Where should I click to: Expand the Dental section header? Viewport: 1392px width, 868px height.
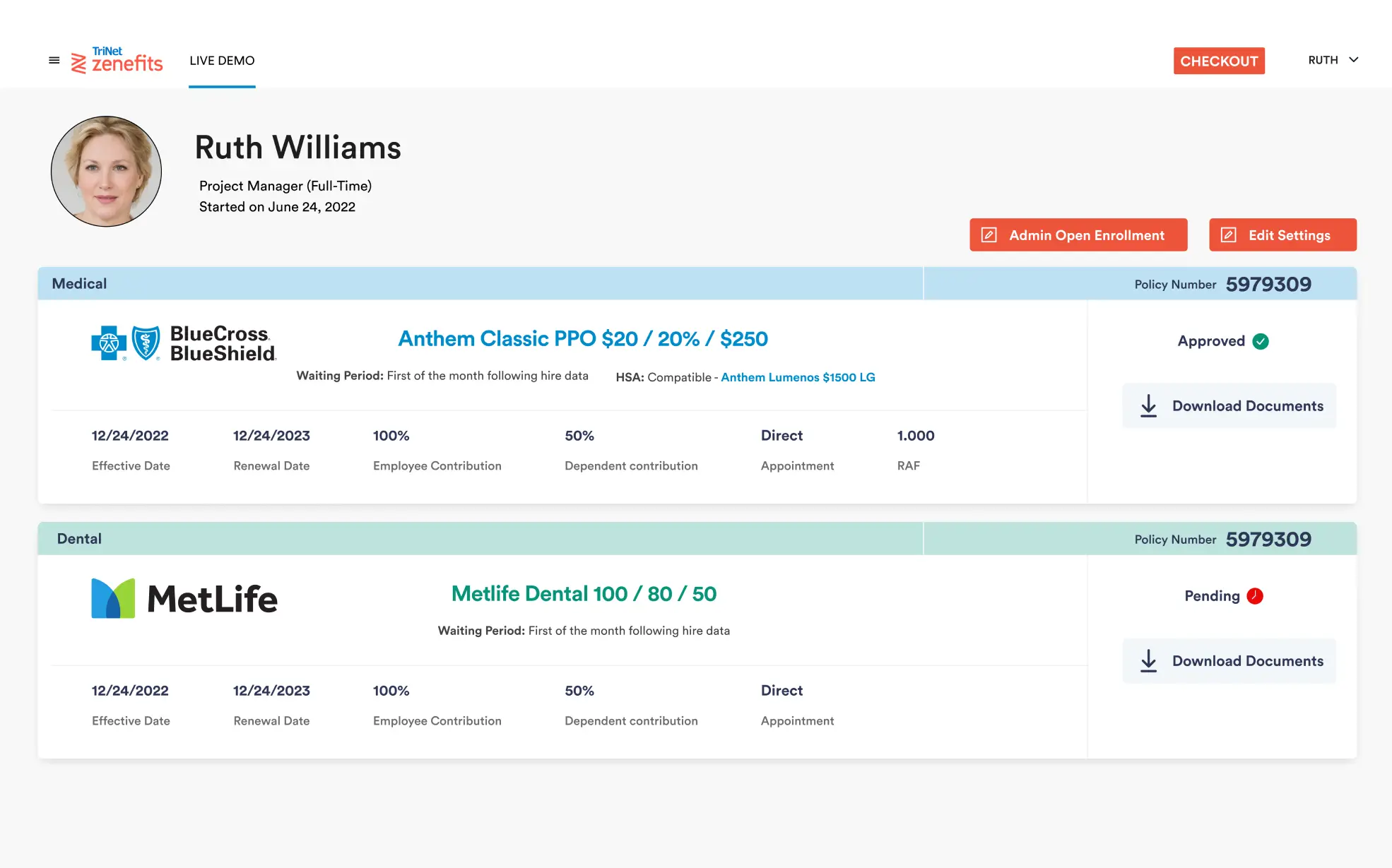click(78, 538)
